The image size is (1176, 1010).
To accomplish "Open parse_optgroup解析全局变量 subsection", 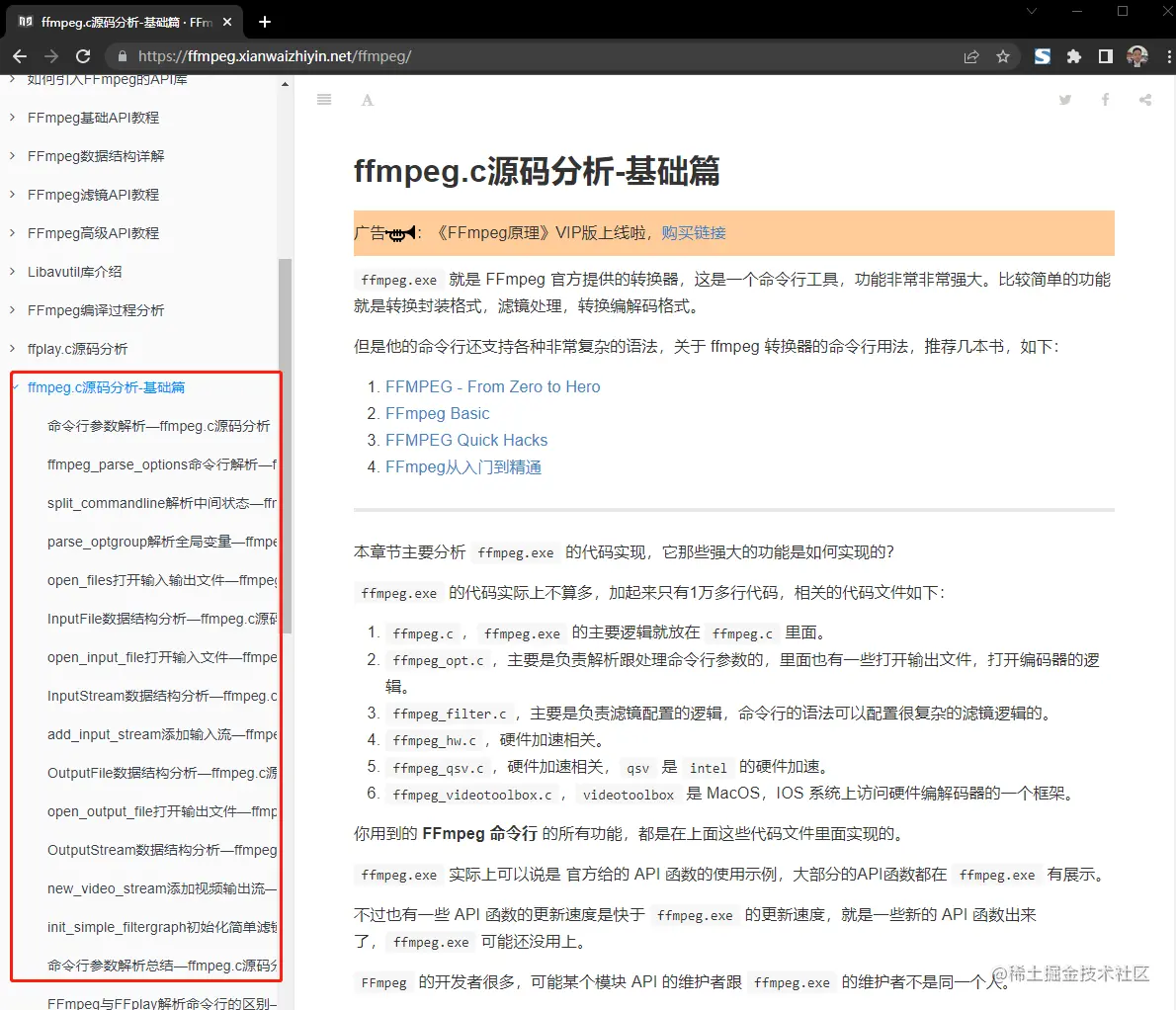I will click(161, 542).
